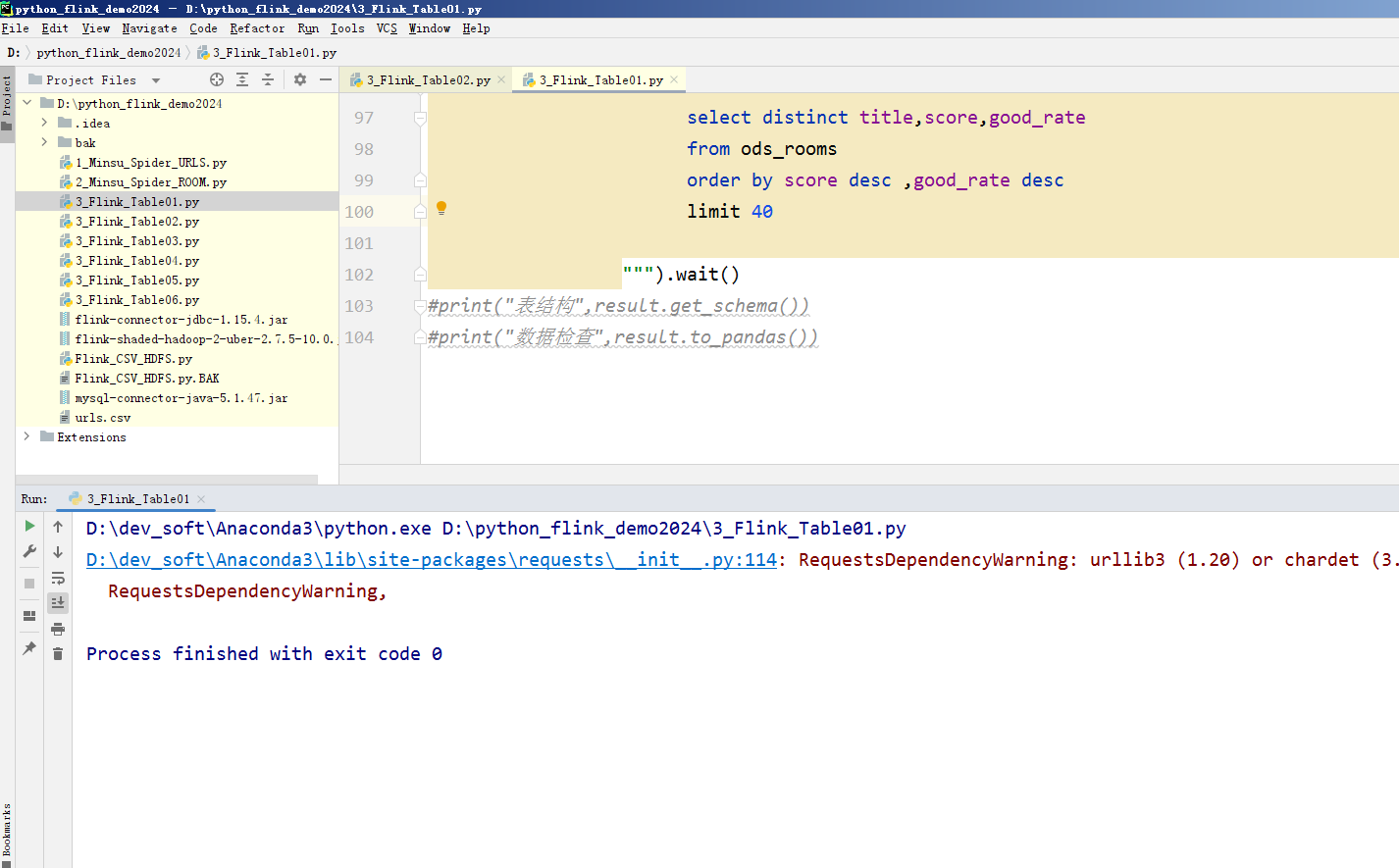
Task: Select flink-connector-jdbc-1.15.4.jar file
Action: [181, 320]
